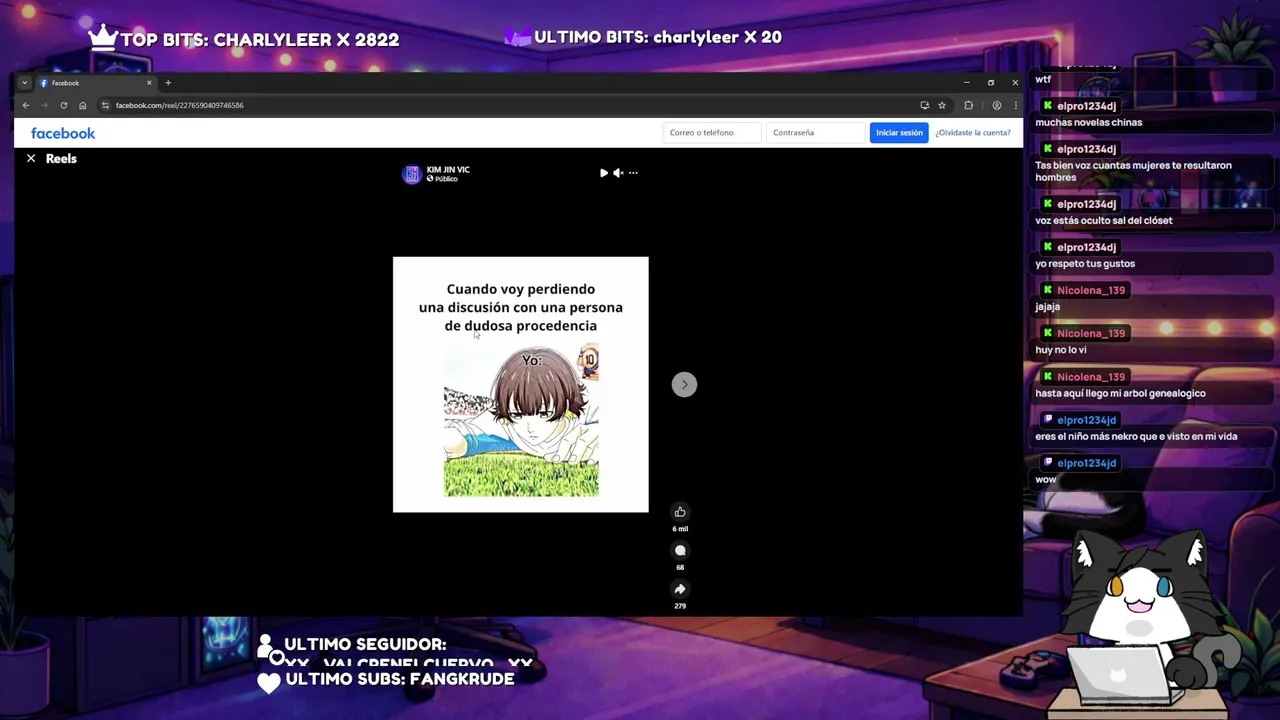The width and height of the screenshot is (1280, 720).
Task: Play the reel video
Action: click(603, 173)
